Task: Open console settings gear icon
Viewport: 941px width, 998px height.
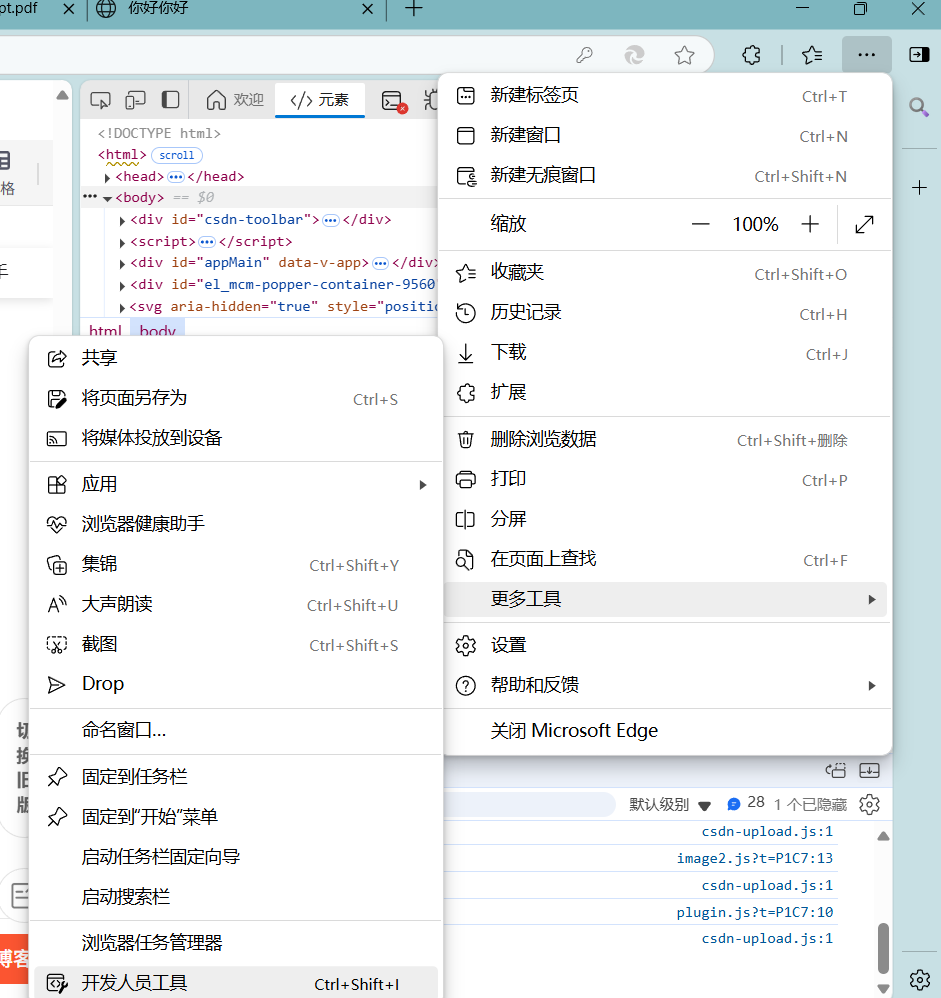Action: pos(869,805)
